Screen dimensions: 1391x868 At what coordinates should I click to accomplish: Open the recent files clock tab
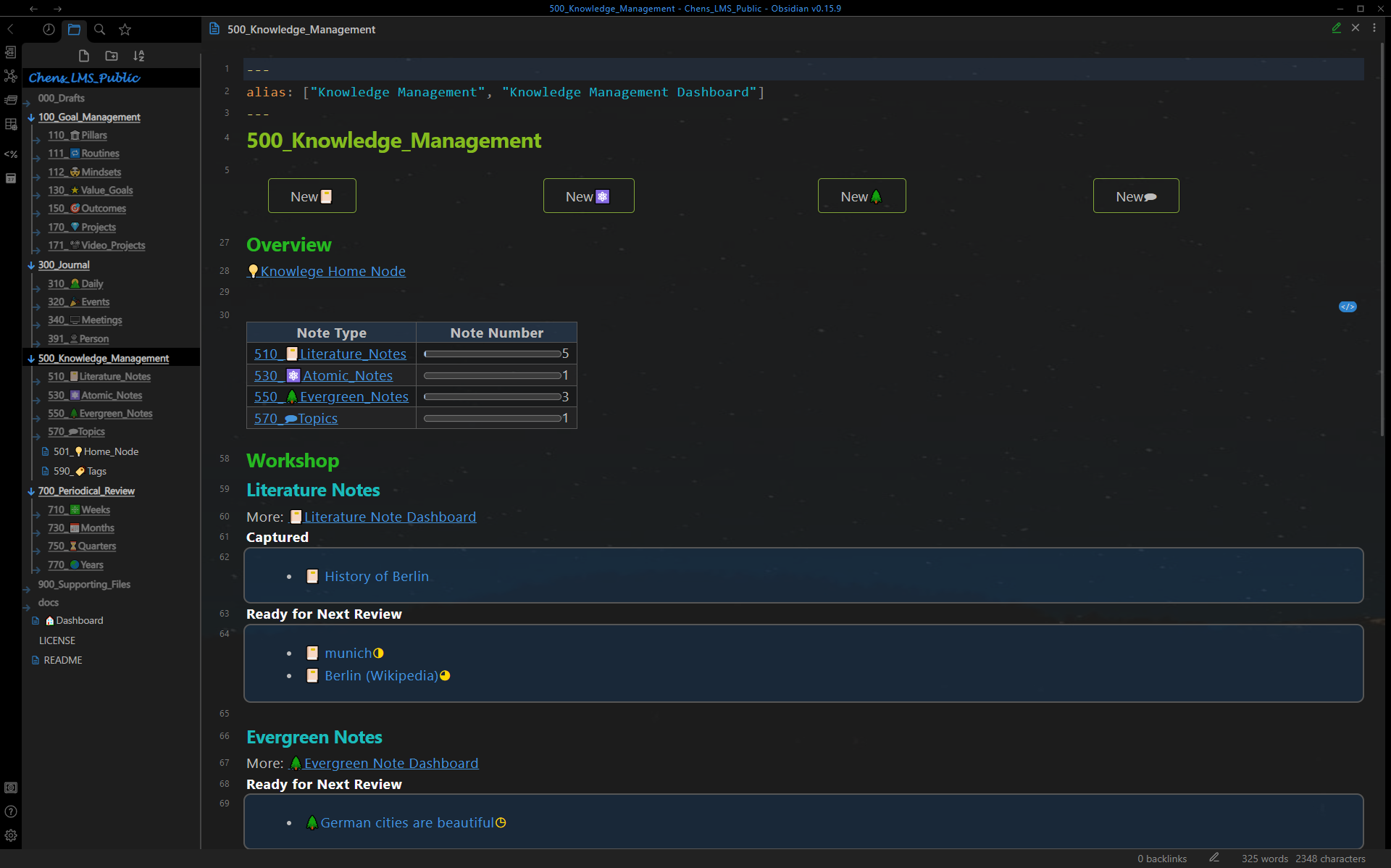[49, 29]
